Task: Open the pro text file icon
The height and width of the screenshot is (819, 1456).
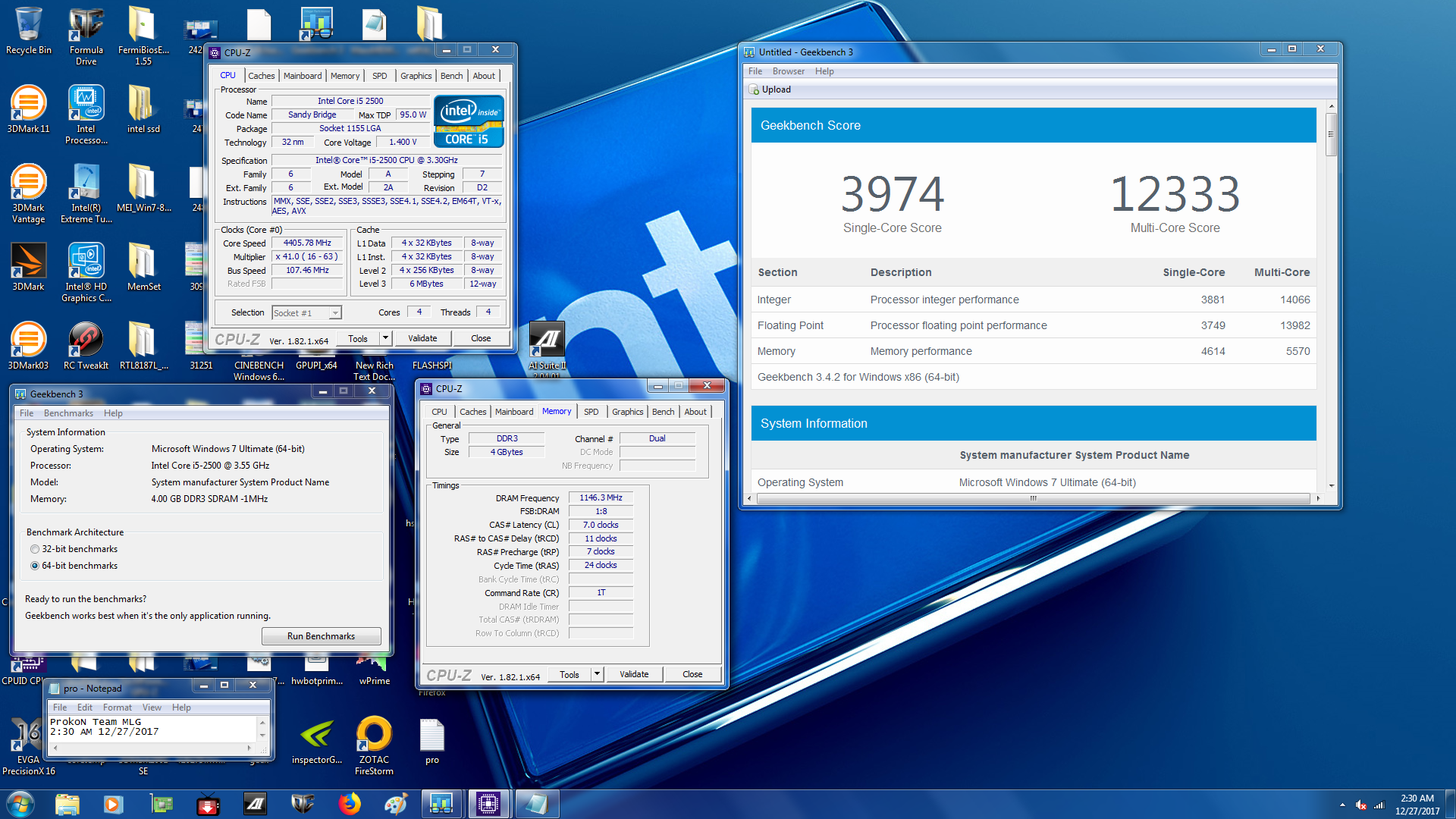Action: click(x=431, y=740)
